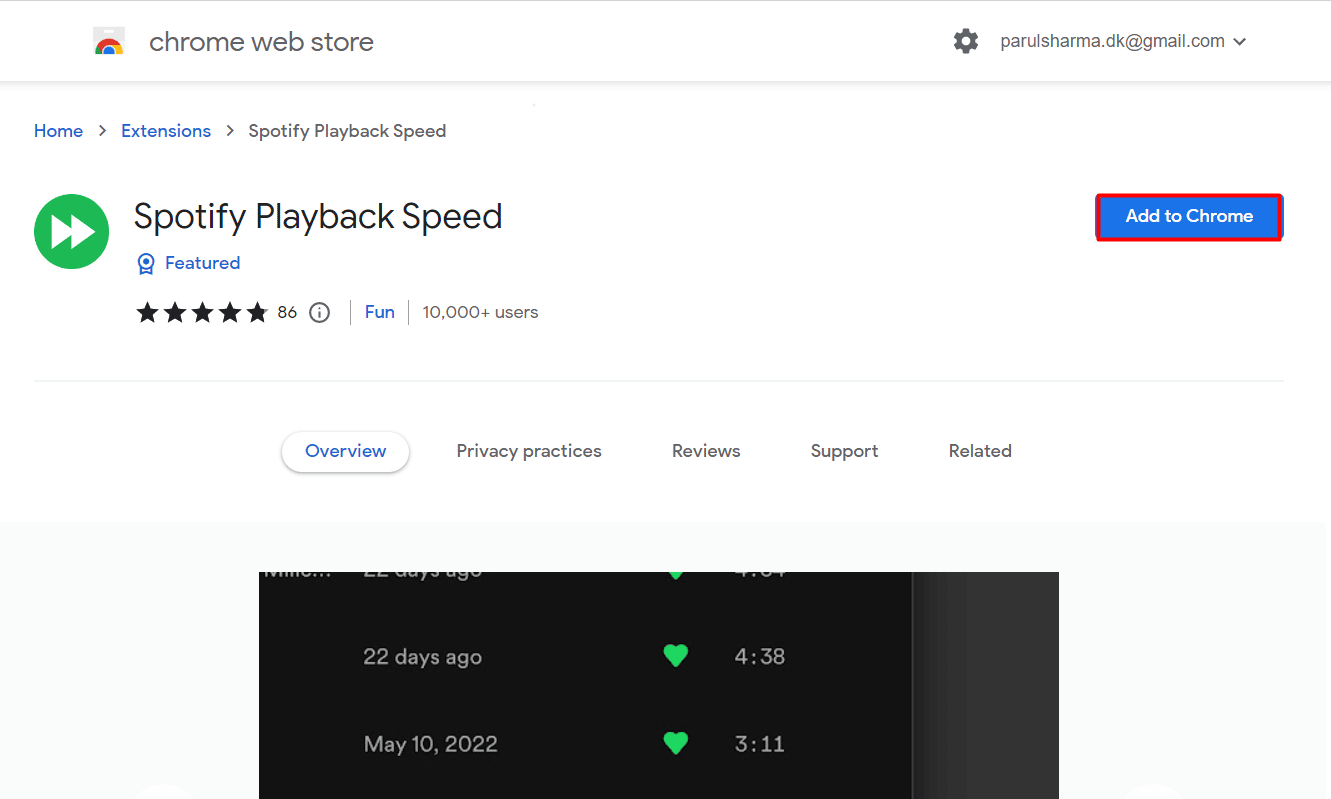Click the Featured badge icon
This screenshot has height=799, width=1331.
coord(146,263)
